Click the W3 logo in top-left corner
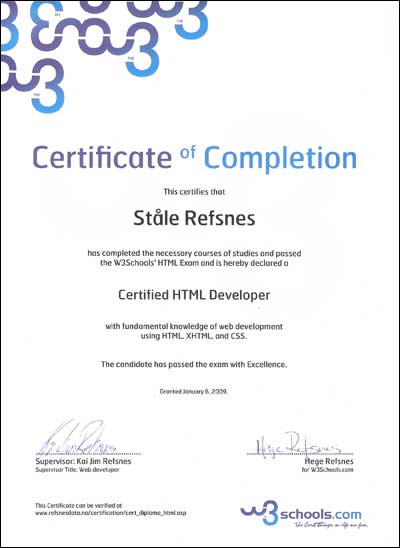 tap(9, 26)
